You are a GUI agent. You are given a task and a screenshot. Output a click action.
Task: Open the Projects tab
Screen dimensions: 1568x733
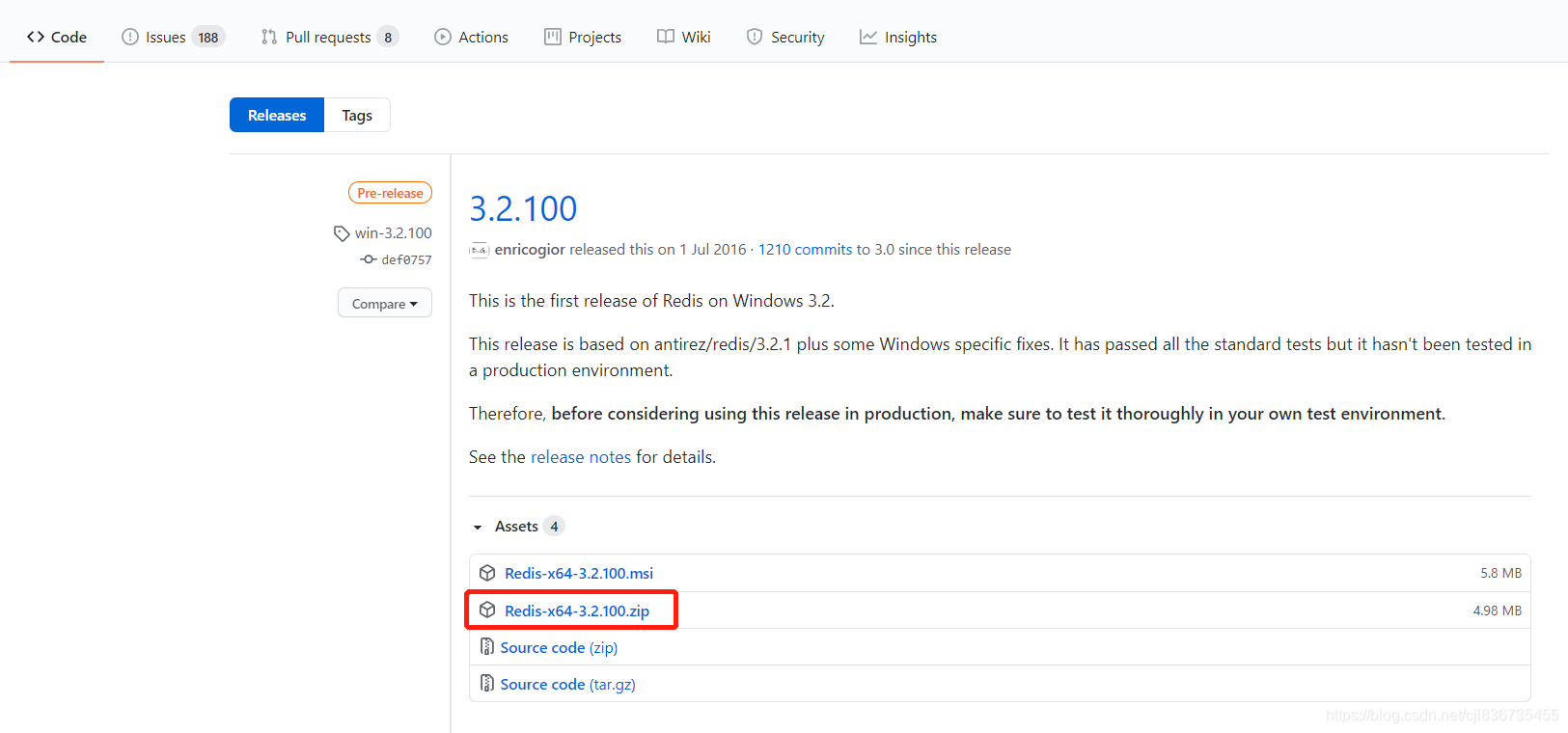pyautogui.click(x=583, y=37)
